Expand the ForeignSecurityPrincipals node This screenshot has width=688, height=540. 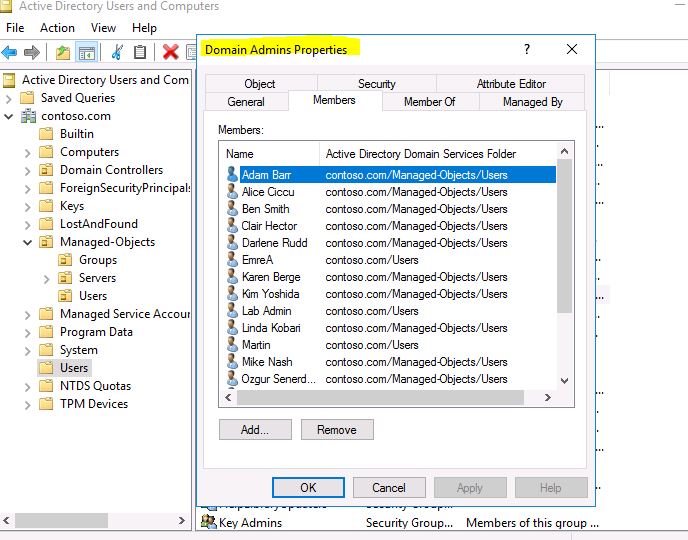point(28,189)
